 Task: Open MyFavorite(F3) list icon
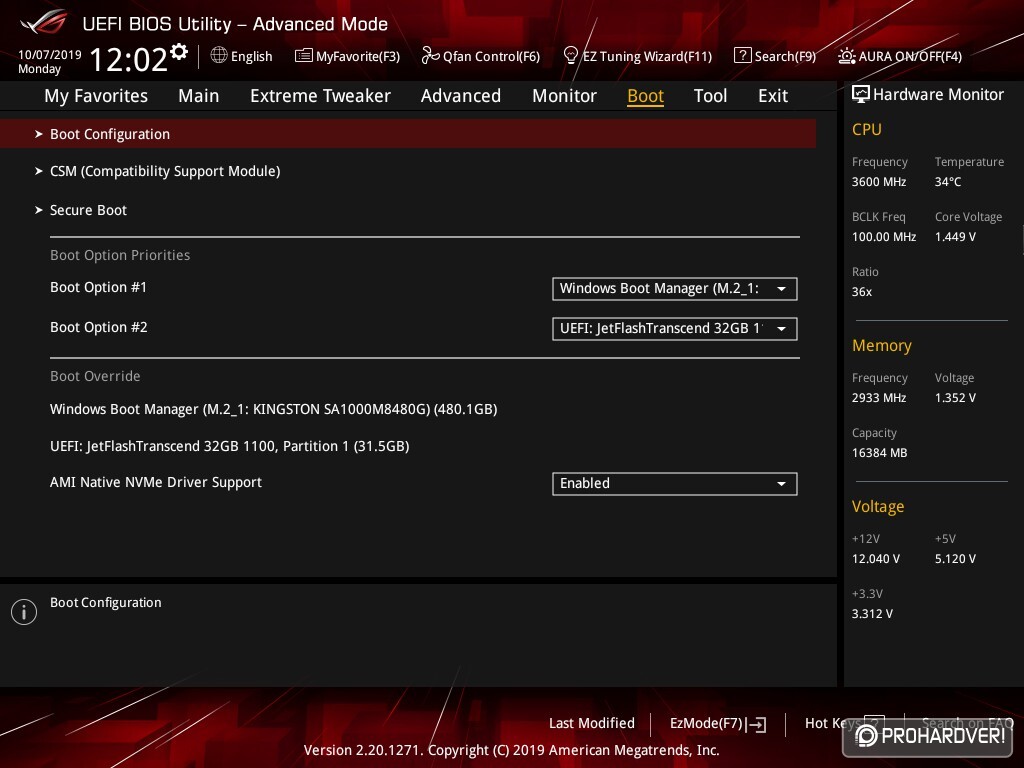point(303,56)
